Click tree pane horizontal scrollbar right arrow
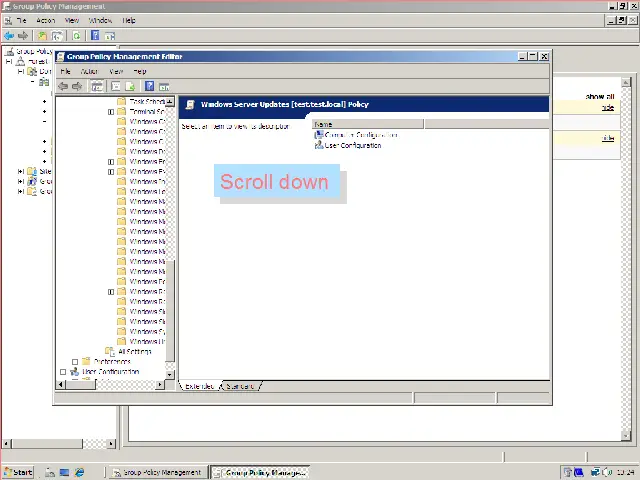This screenshot has height=480, width=640. pos(160,384)
